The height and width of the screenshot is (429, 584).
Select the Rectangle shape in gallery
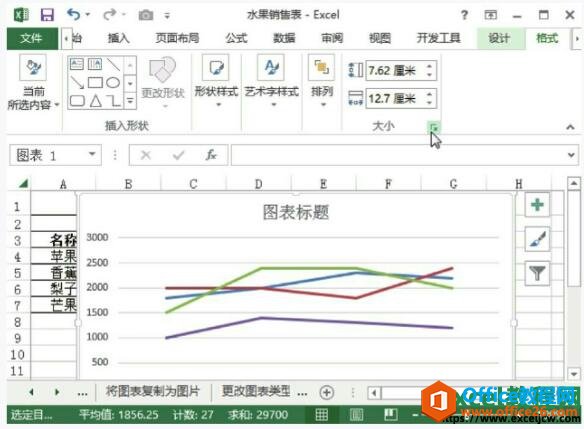(95, 82)
